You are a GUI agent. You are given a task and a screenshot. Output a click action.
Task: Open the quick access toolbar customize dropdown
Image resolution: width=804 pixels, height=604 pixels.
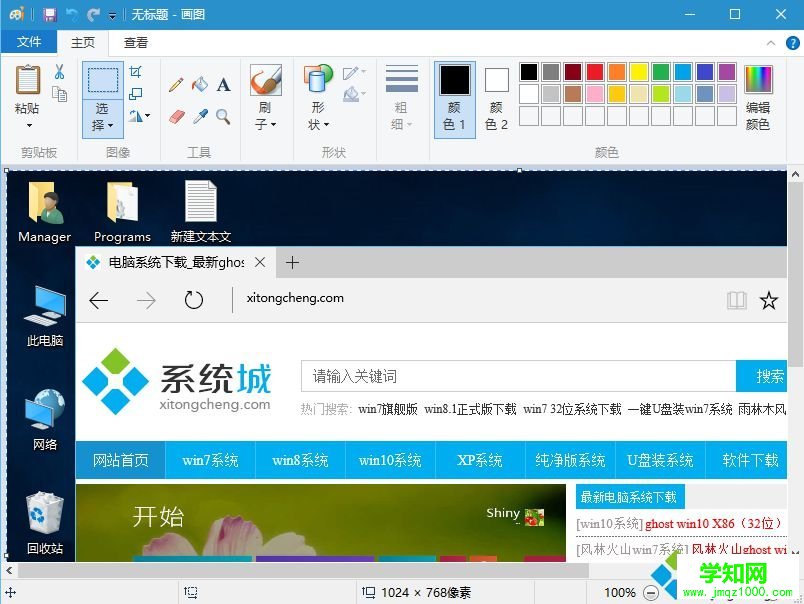tap(111, 14)
